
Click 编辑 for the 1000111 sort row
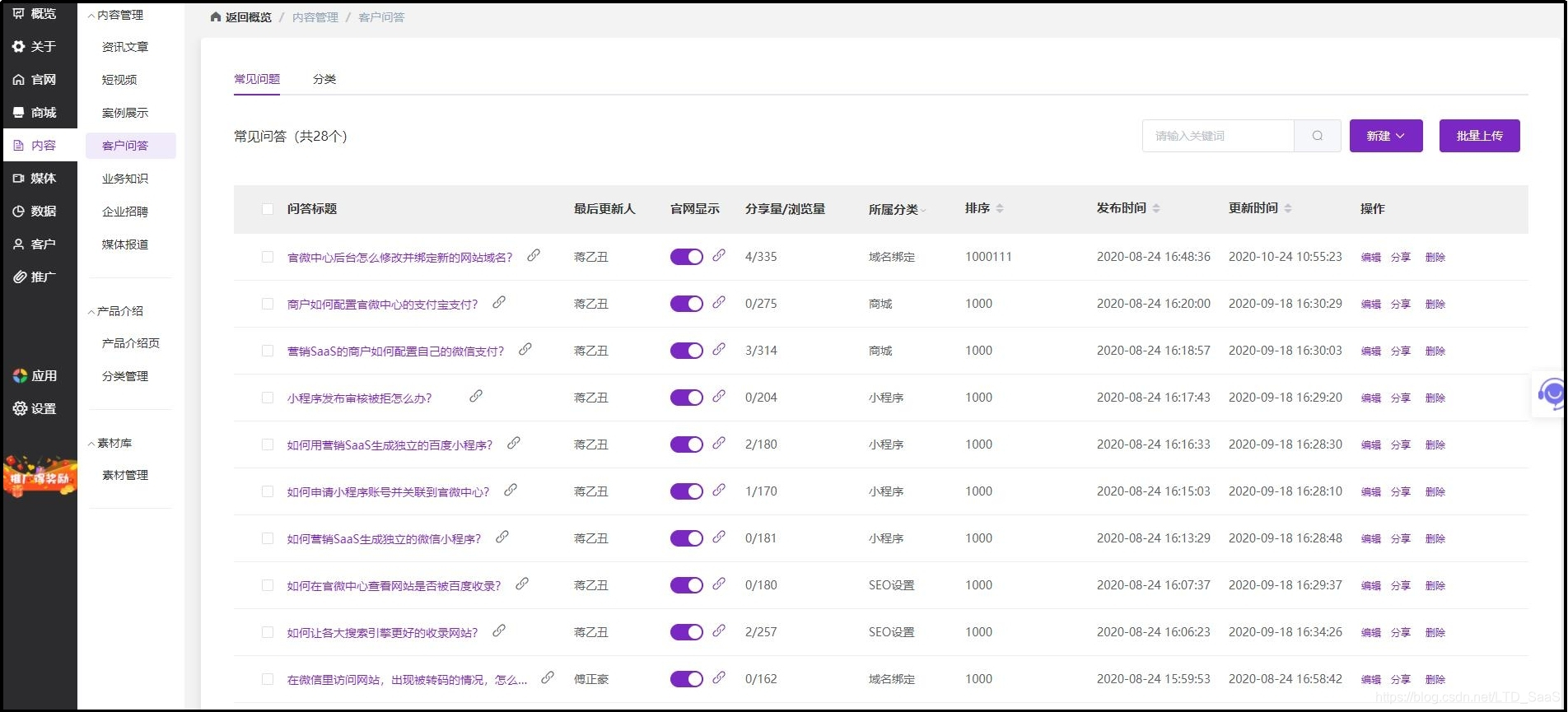(1370, 257)
